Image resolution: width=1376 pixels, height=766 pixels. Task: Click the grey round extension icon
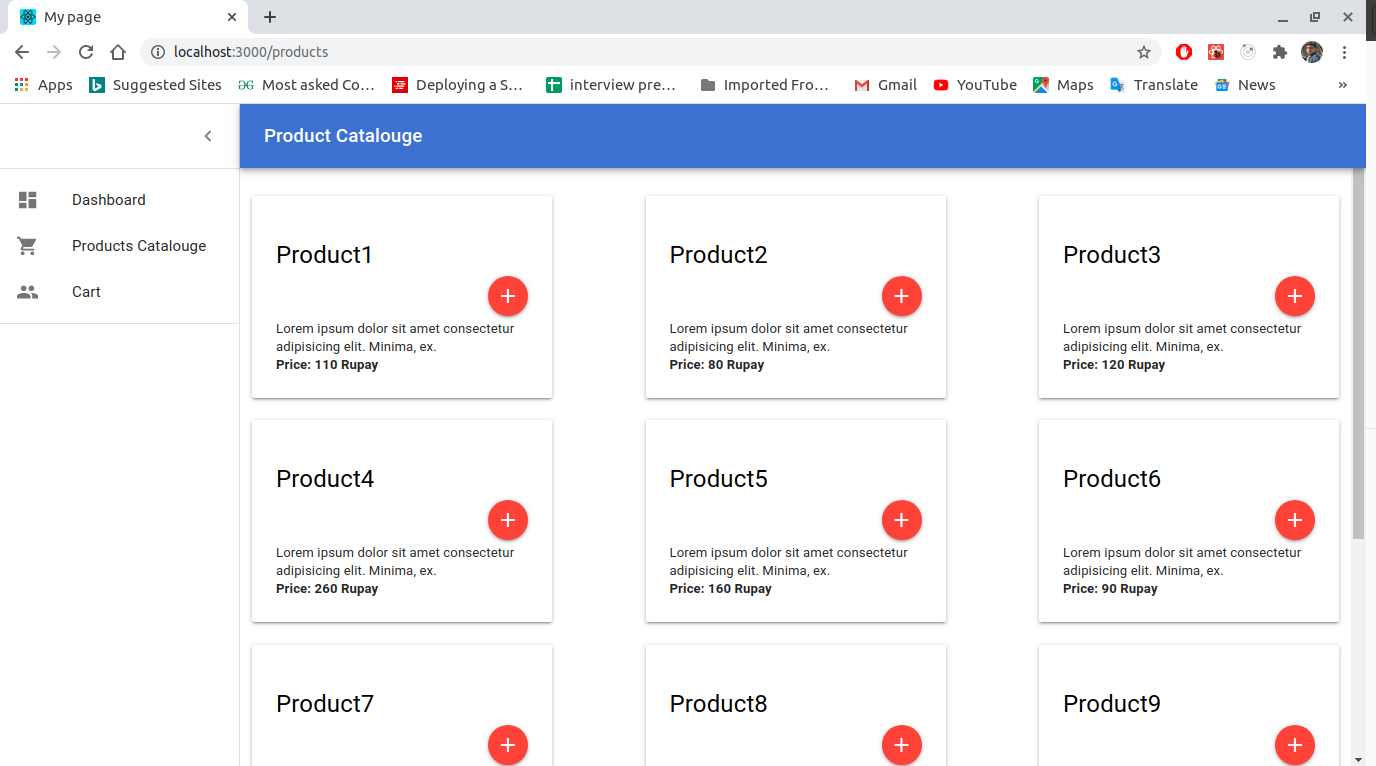pos(1248,52)
